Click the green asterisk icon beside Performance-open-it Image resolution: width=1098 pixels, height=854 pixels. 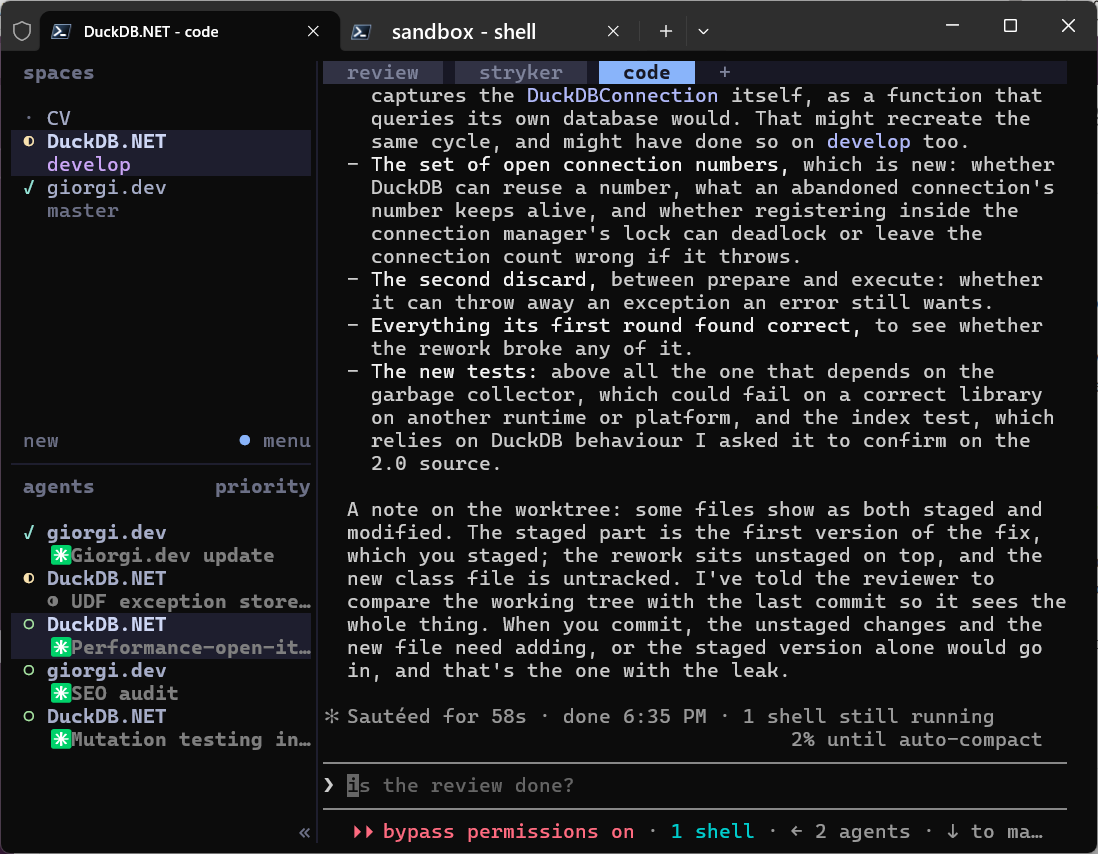click(x=61, y=648)
